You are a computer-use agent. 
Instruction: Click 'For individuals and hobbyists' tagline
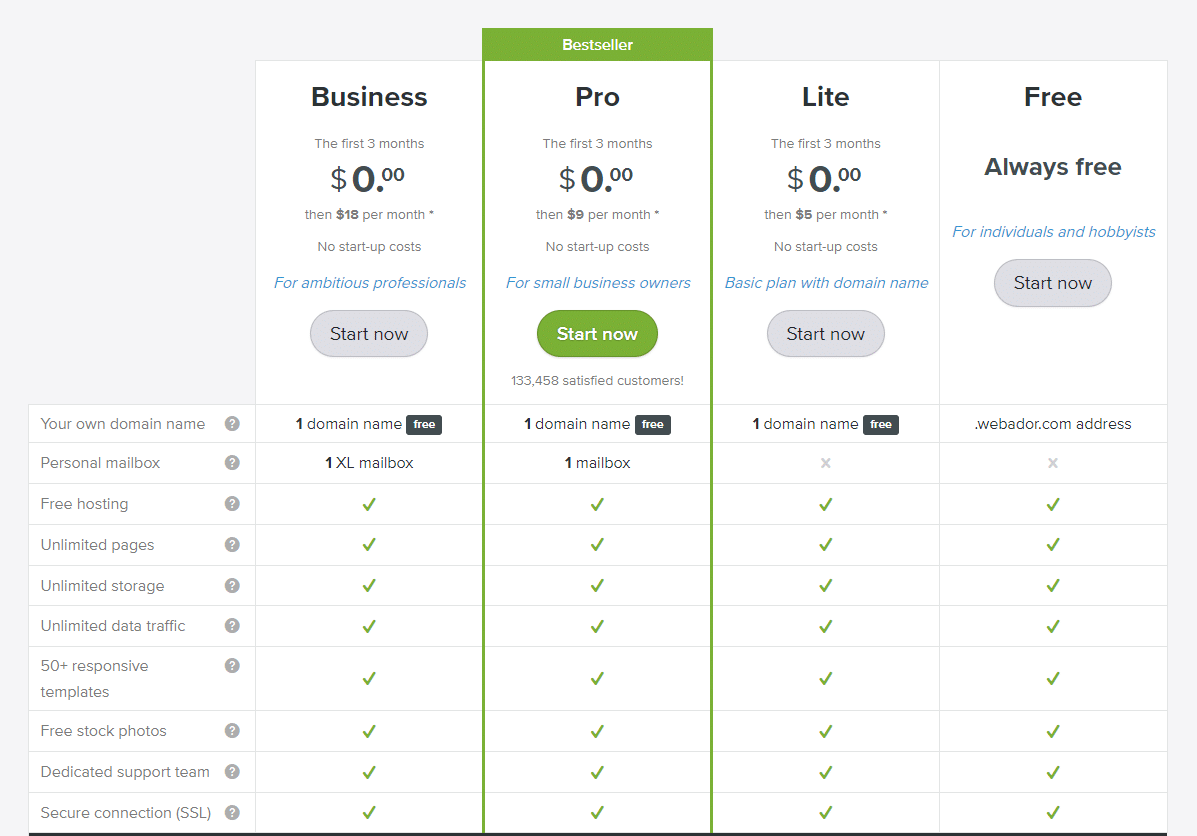tap(1053, 232)
